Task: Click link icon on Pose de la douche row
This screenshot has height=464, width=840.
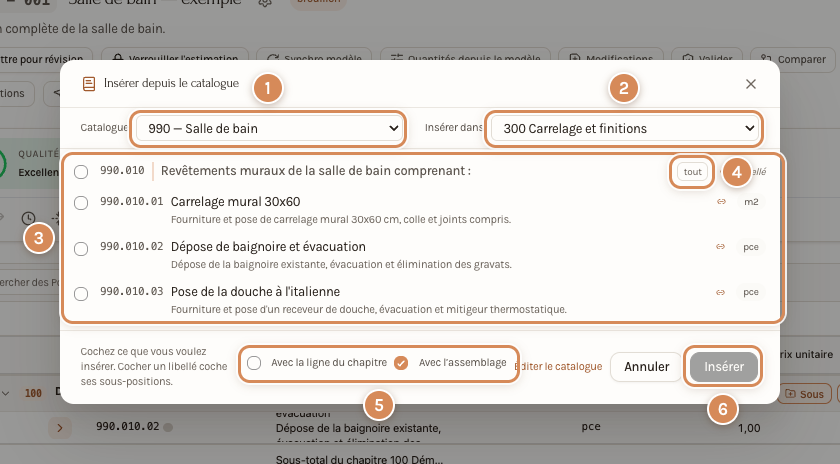Action: click(x=721, y=293)
